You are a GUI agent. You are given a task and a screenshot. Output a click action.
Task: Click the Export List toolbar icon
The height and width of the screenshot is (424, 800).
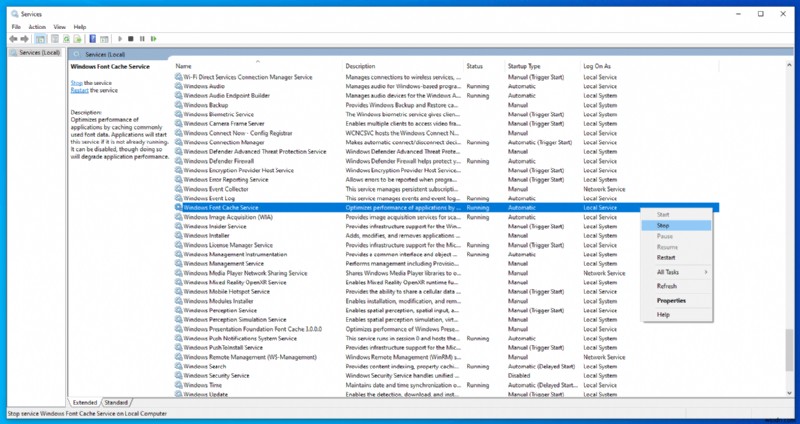[x=78, y=39]
